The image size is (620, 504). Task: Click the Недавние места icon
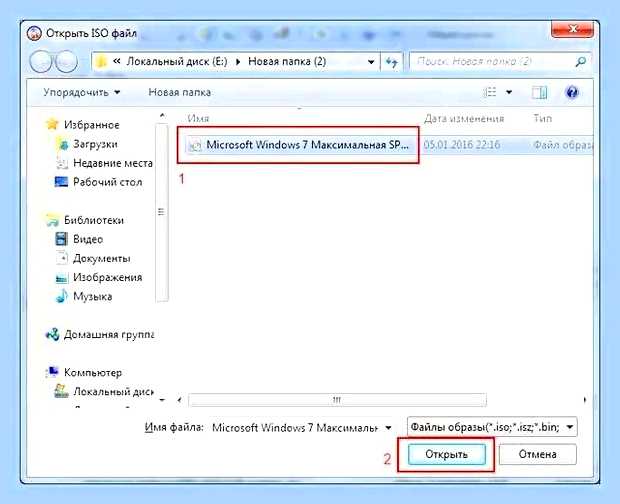pyautogui.click(x=62, y=163)
